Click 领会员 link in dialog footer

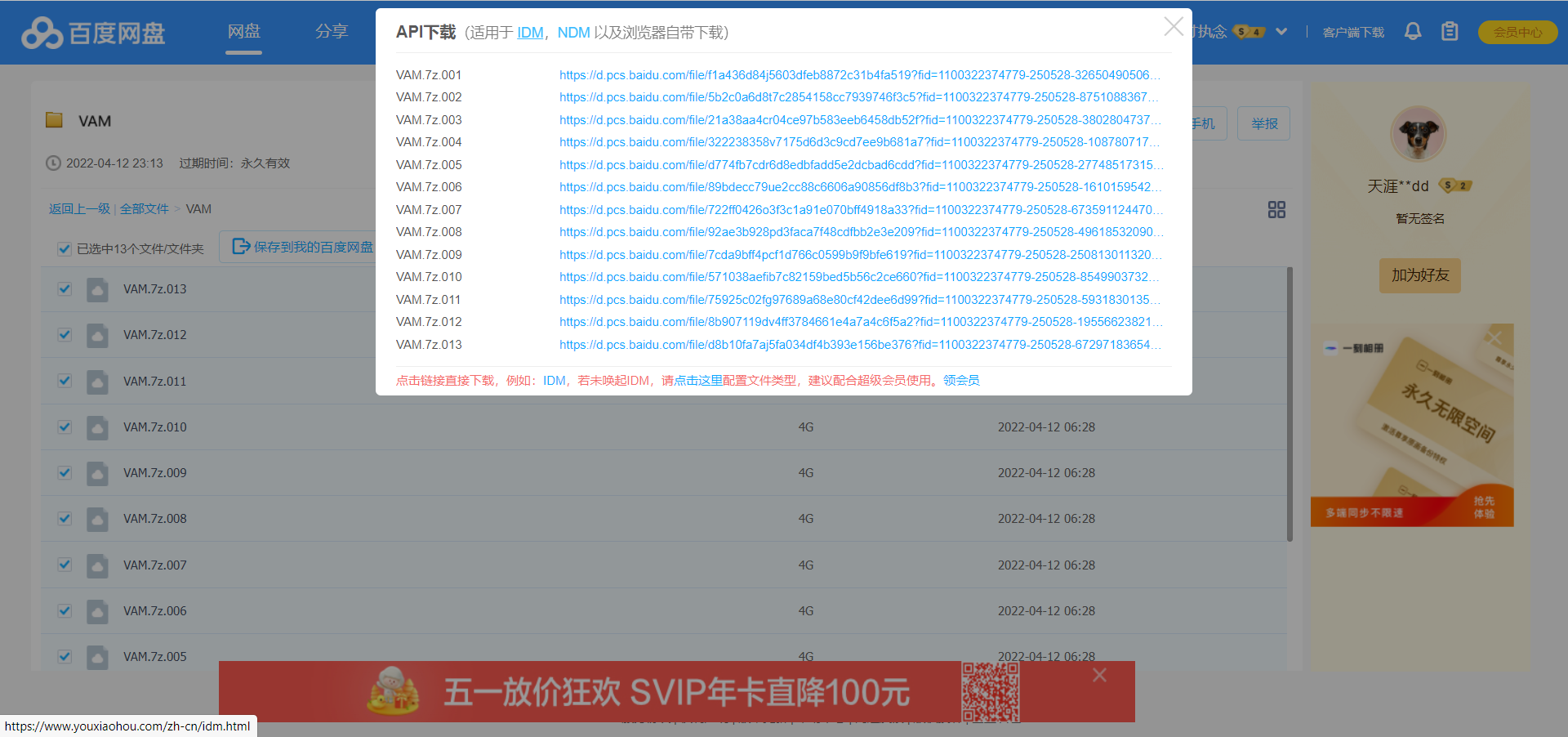pyautogui.click(x=961, y=381)
